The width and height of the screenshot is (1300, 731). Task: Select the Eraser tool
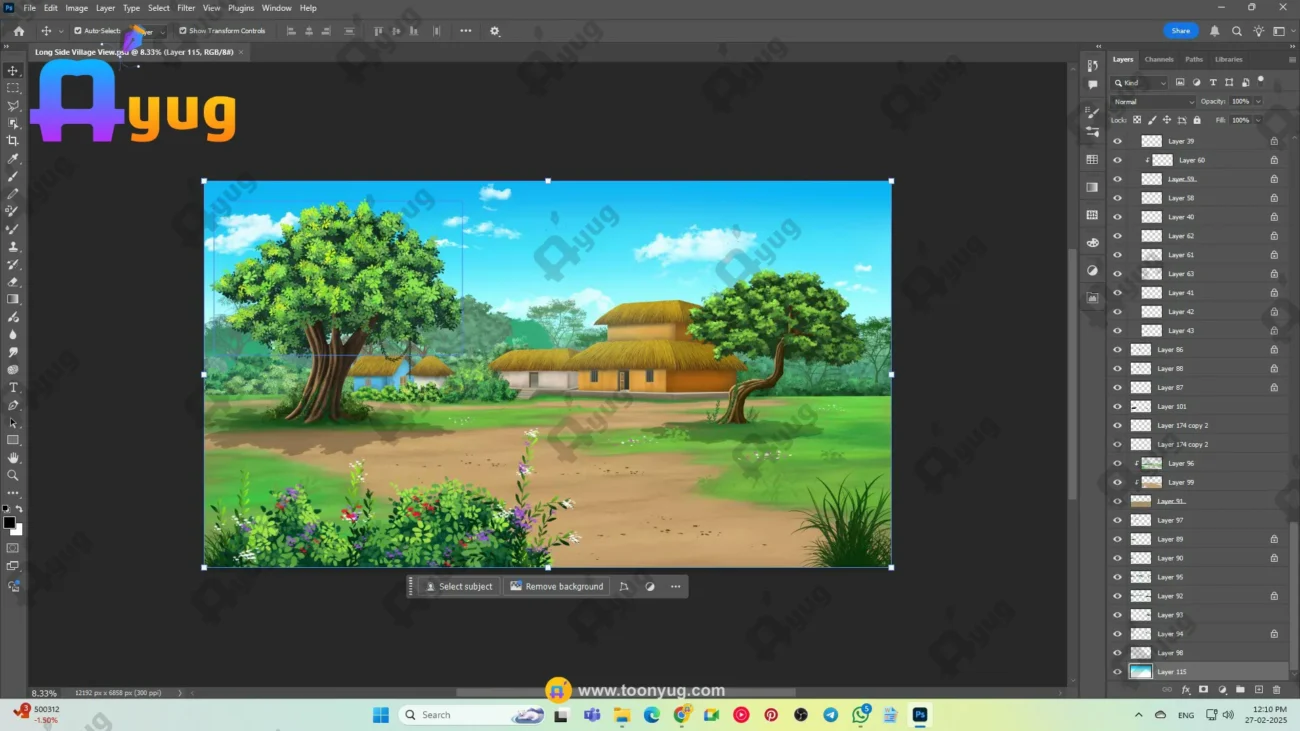pyautogui.click(x=13, y=282)
